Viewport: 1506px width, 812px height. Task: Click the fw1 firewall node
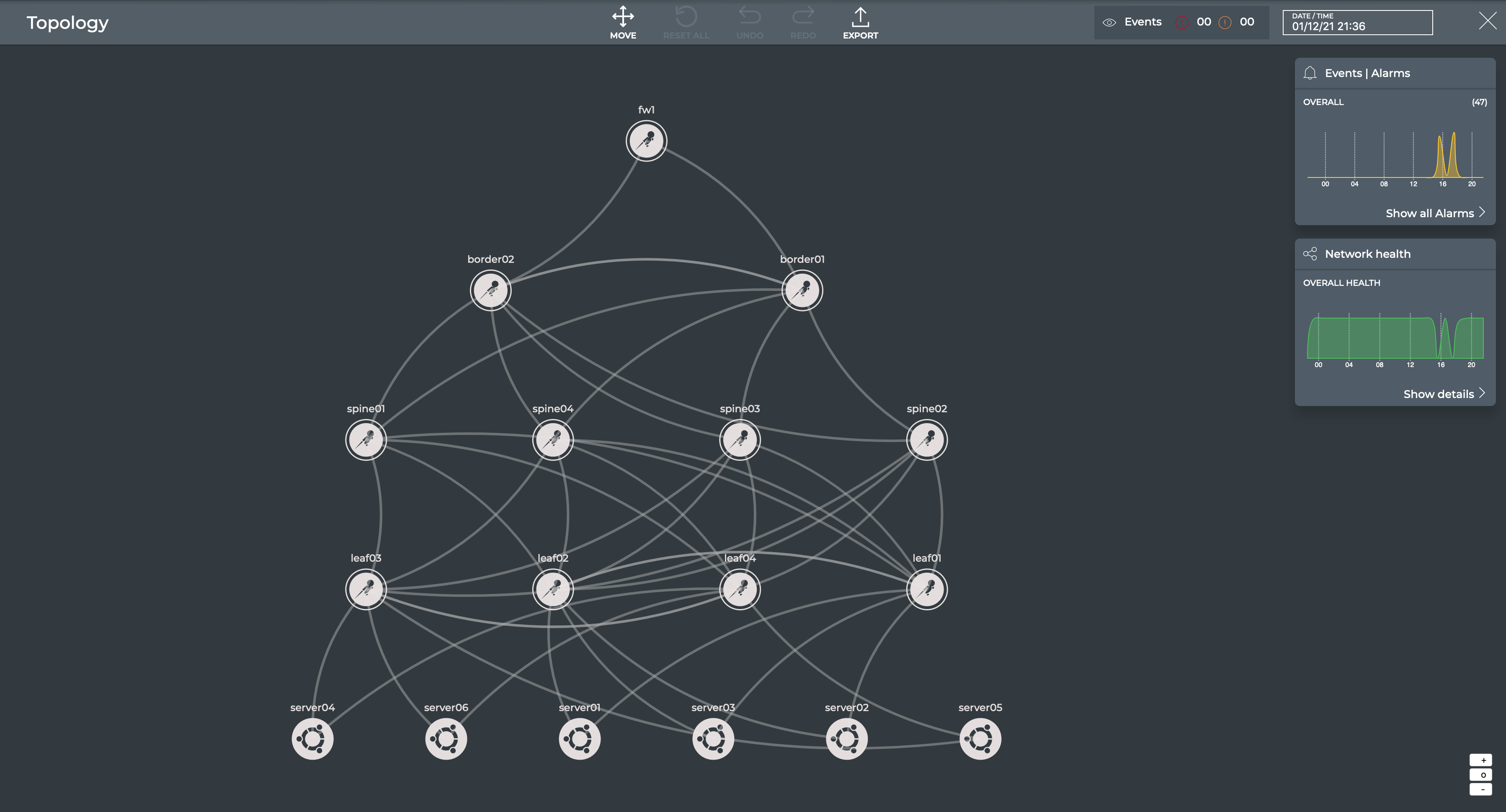[x=646, y=141]
